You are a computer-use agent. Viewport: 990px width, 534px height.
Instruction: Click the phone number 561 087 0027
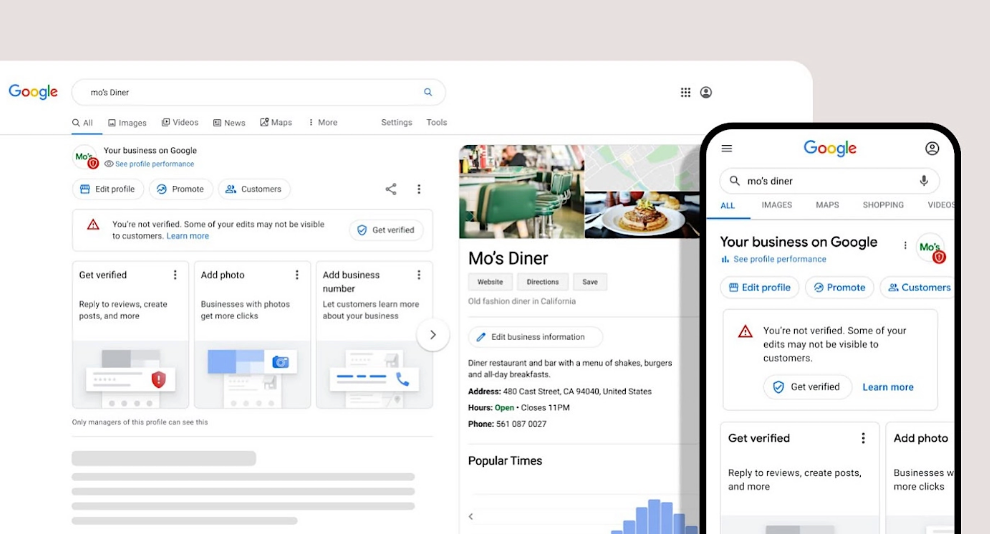pos(522,424)
